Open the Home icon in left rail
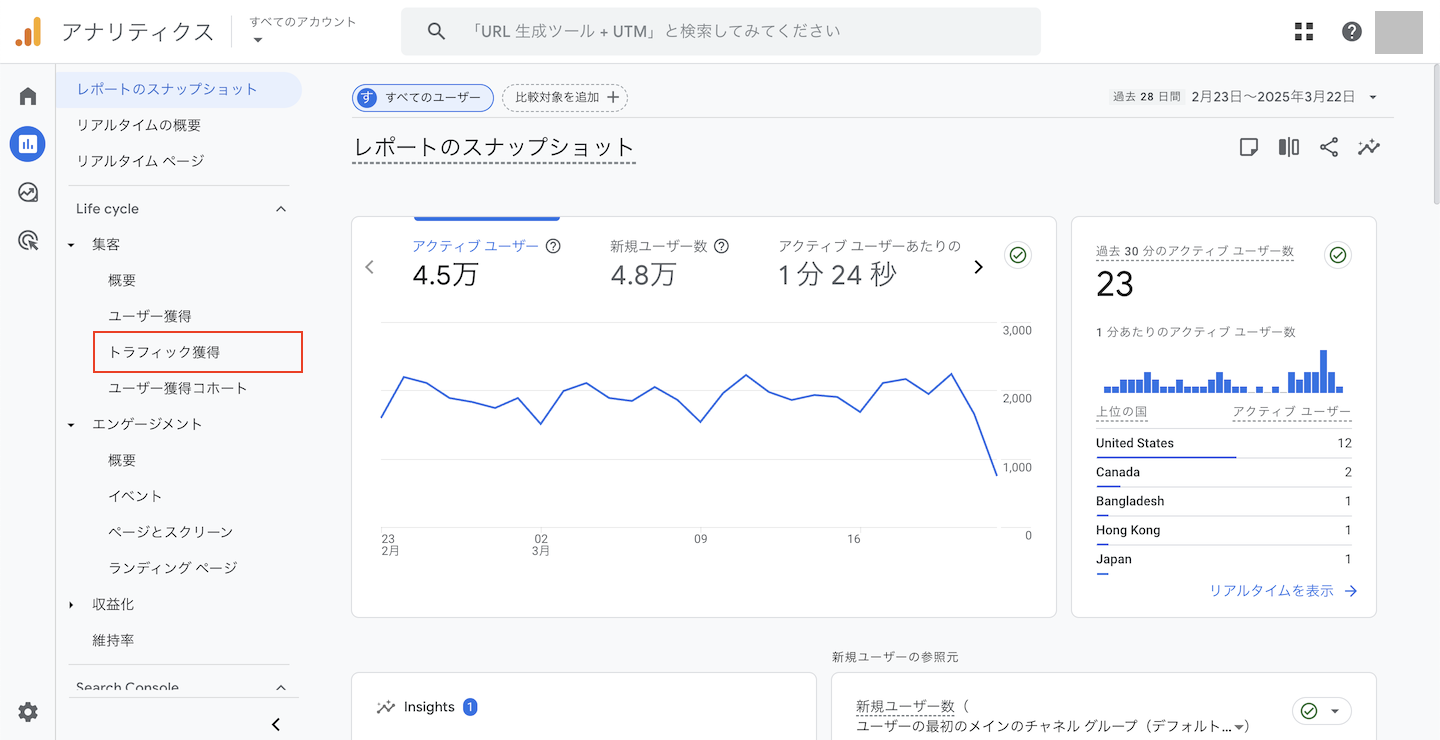 pyautogui.click(x=28, y=96)
